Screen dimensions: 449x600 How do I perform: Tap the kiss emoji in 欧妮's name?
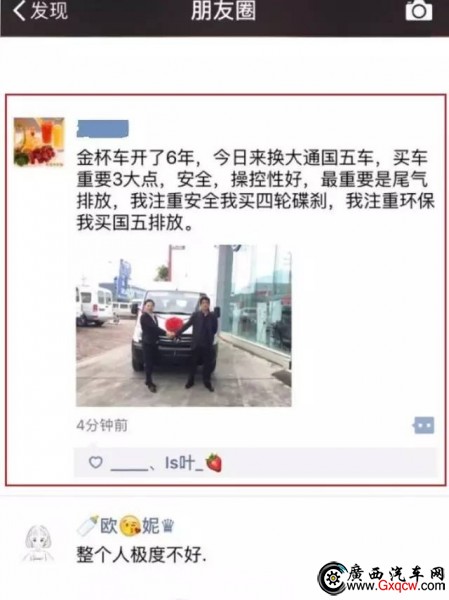pos(130,526)
